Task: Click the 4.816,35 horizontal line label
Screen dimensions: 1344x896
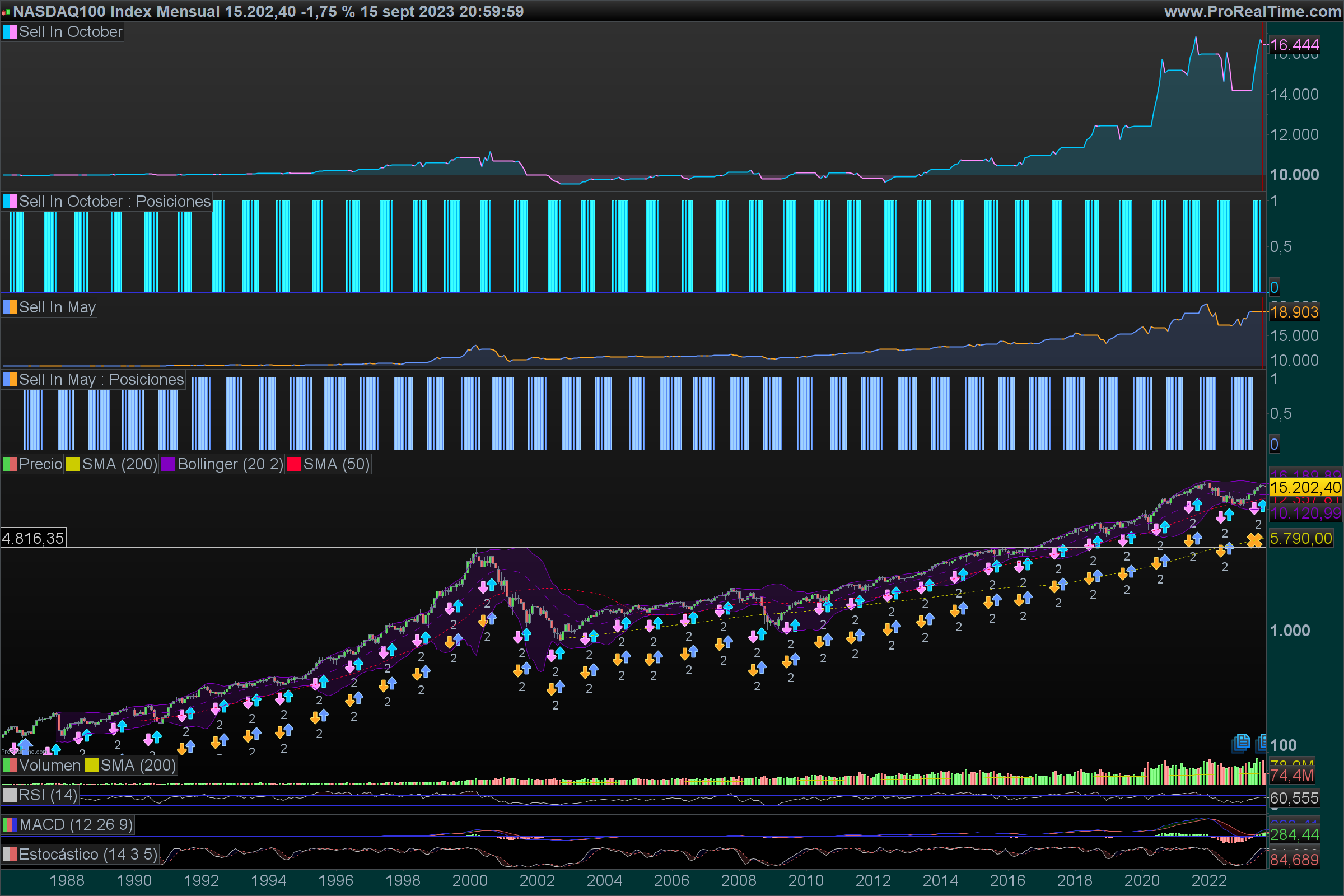Action: click(x=33, y=538)
